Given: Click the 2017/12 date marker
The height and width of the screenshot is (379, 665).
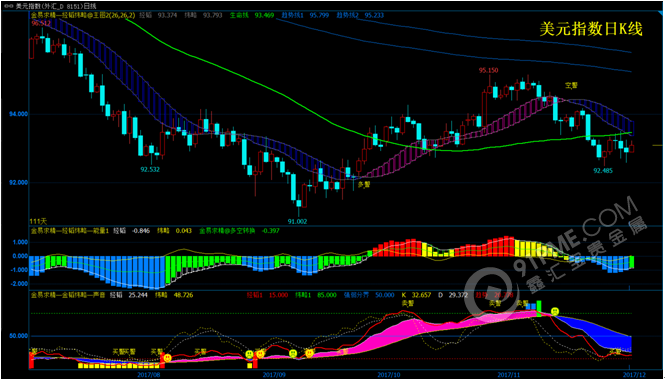Looking at the screenshot, I should 634,375.
